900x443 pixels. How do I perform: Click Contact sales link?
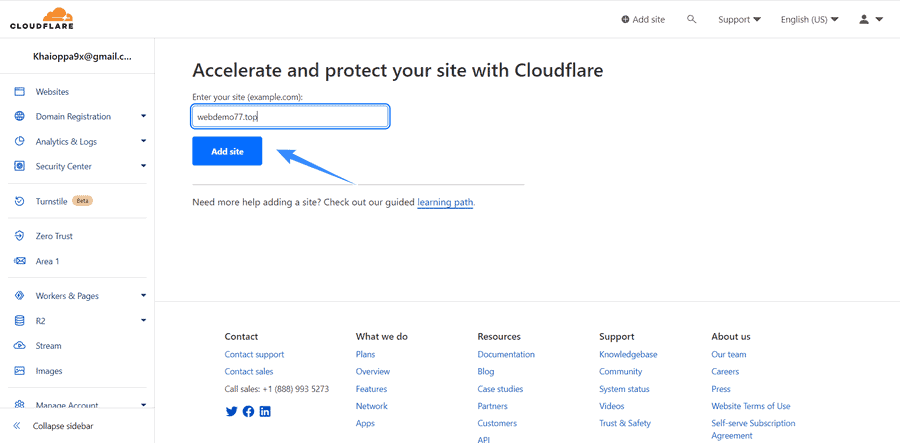[249, 372]
